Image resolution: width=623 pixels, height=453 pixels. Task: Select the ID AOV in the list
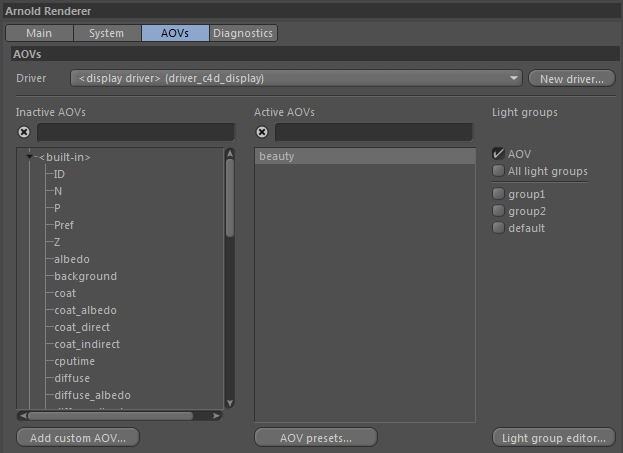tap(59, 174)
